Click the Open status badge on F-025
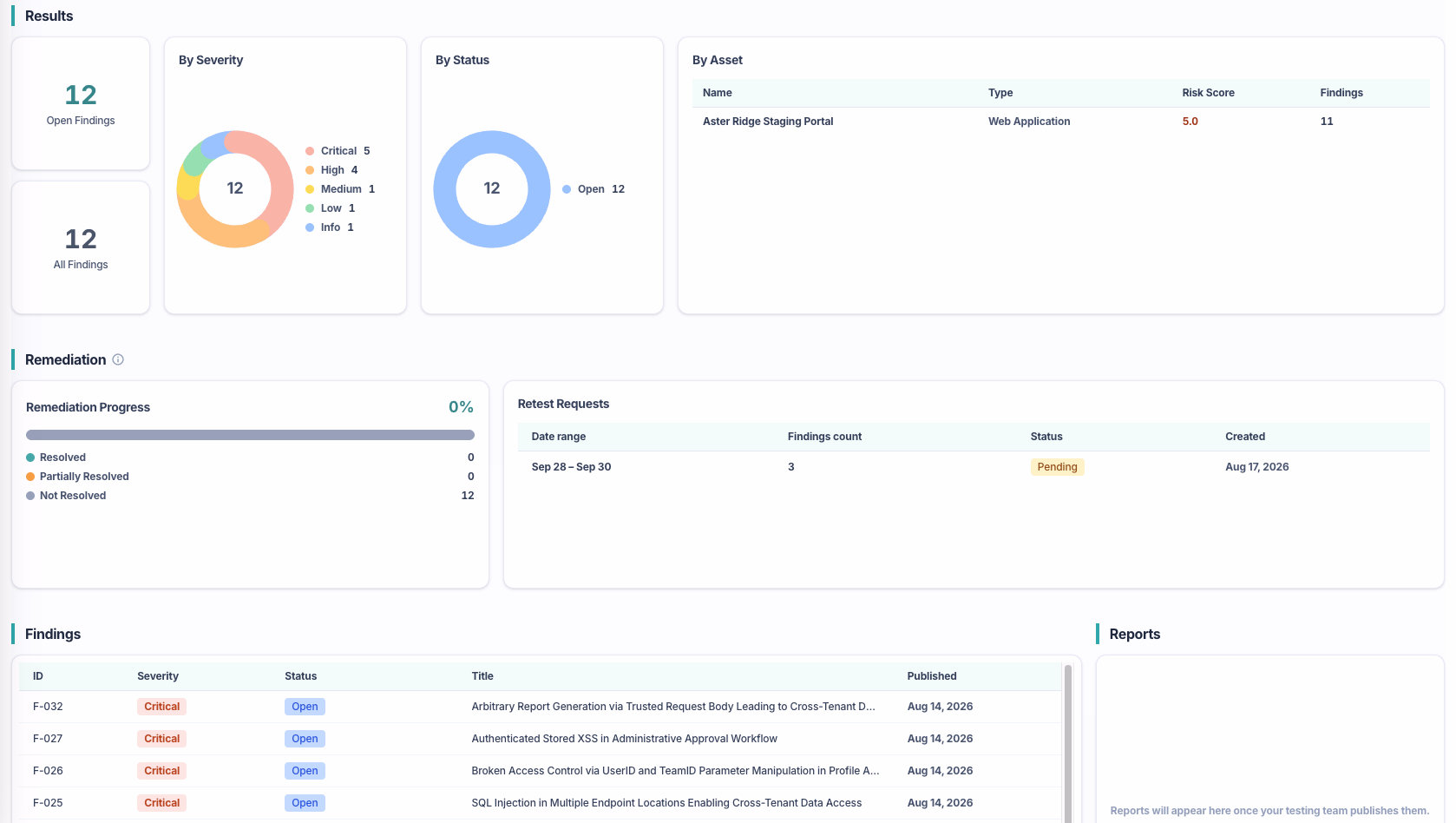 pos(305,803)
